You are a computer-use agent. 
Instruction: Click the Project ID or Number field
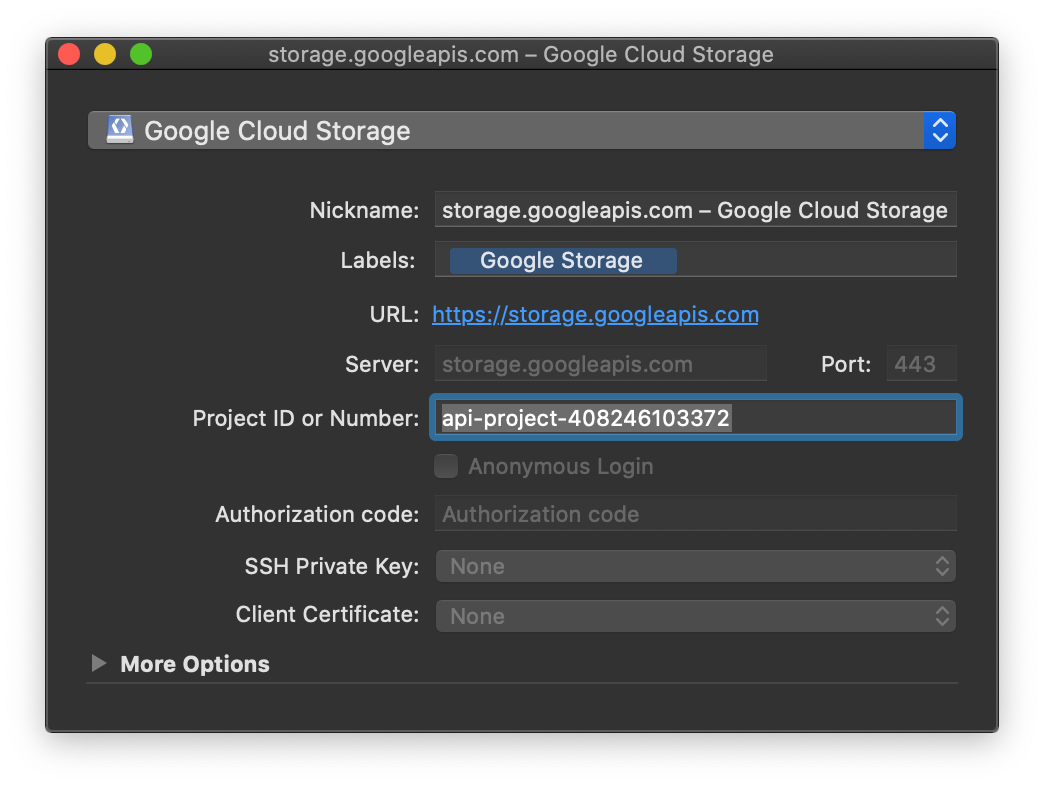694,417
